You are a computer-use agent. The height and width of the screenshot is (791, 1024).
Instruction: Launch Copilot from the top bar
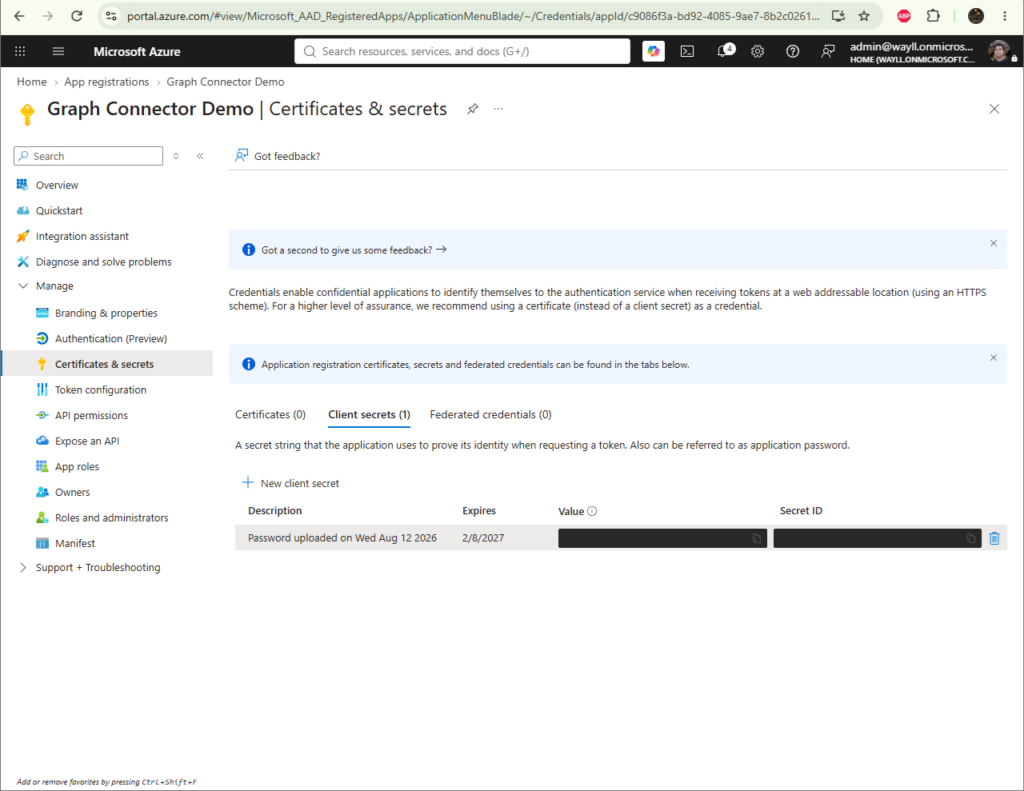coord(653,51)
